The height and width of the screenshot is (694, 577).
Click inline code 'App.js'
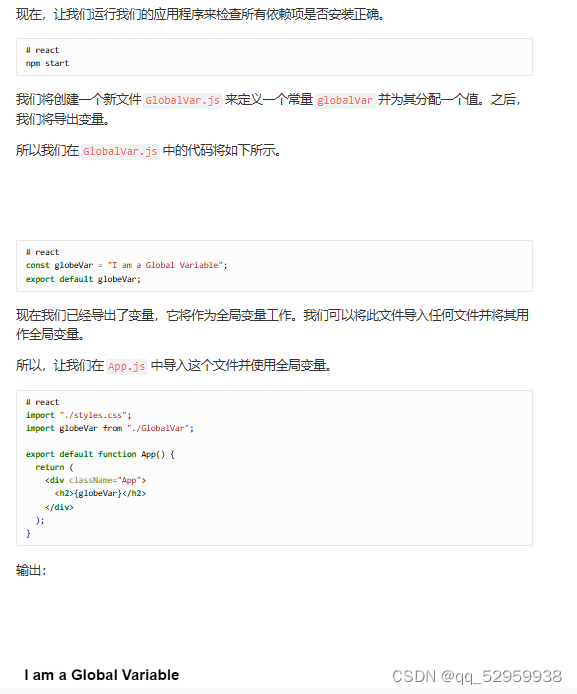pos(127,366)
